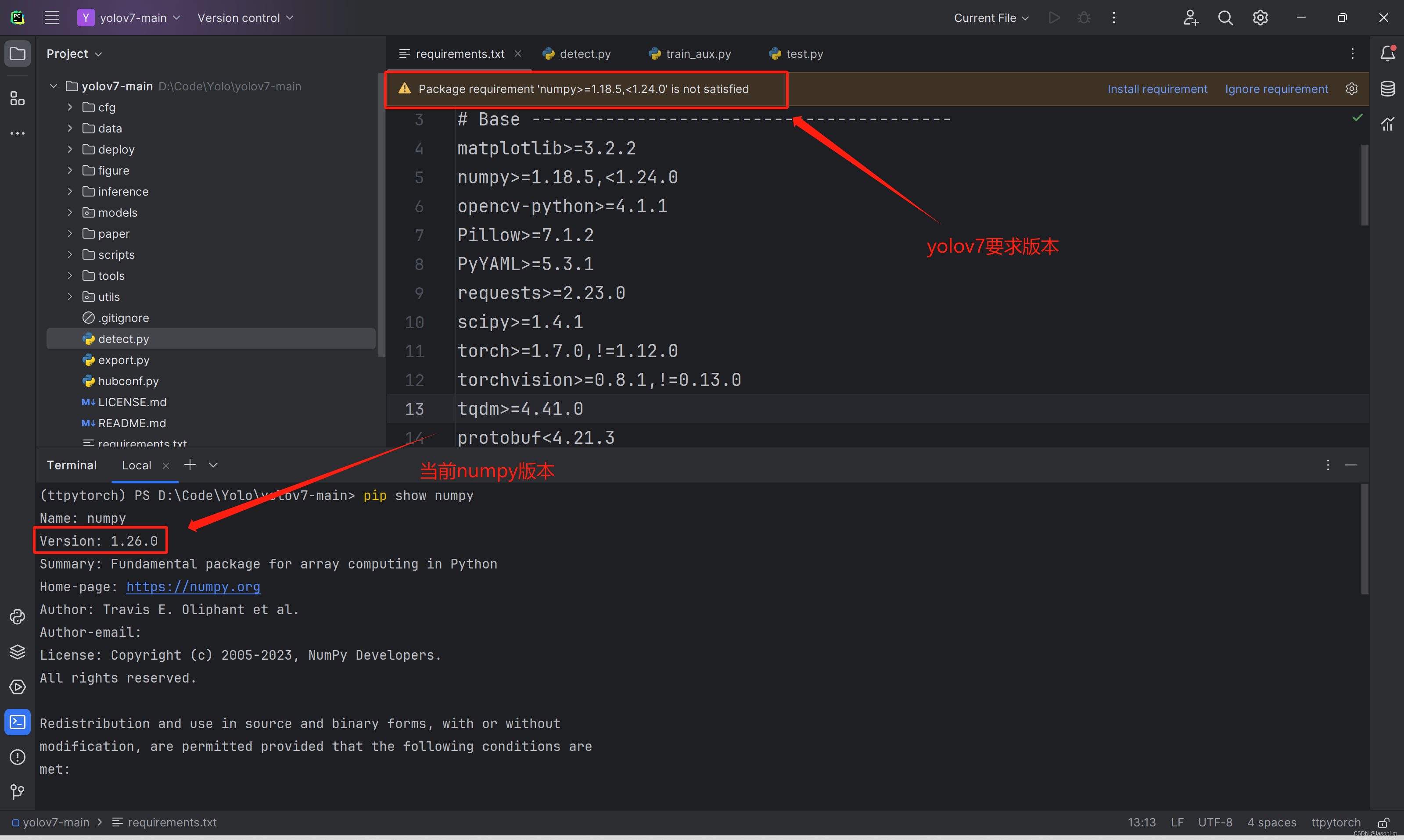
Task: Open Search Everywhere
Action: click(x=1225, y=18)
